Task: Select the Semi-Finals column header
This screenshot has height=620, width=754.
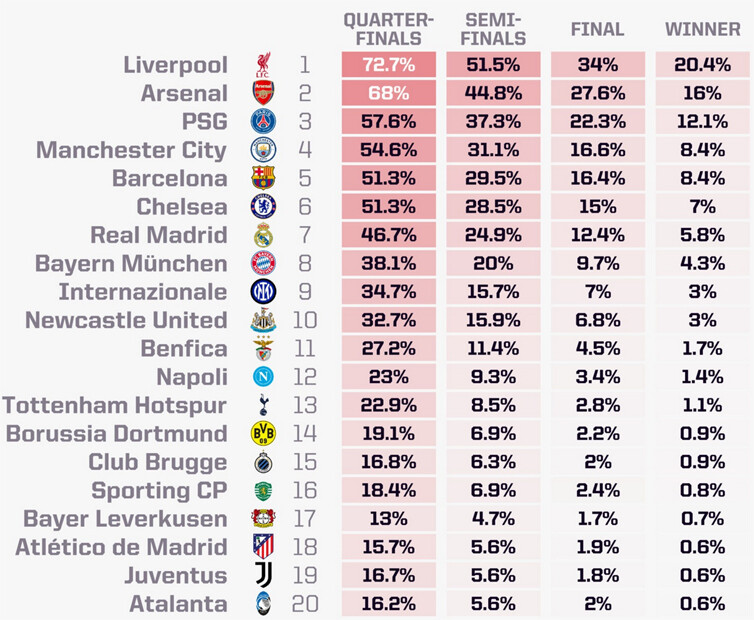Action: point(493,29)
